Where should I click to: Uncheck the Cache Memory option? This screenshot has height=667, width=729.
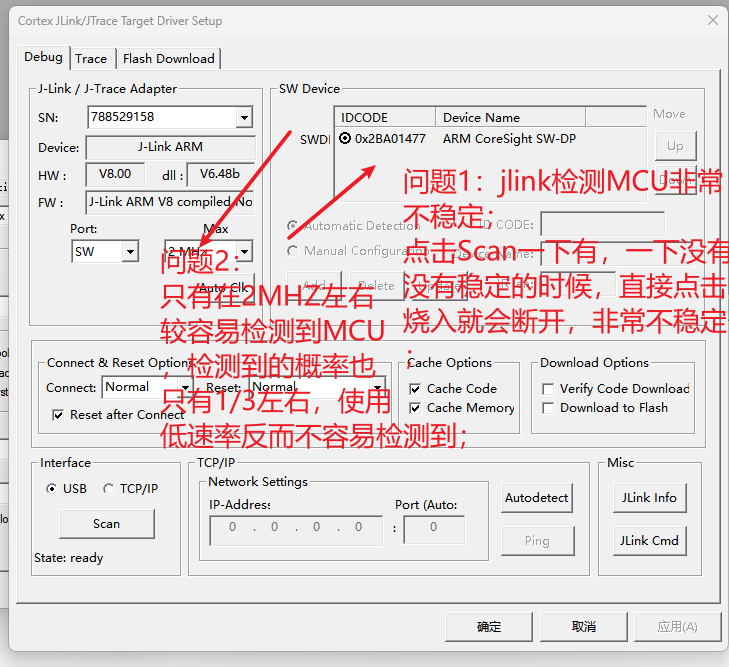416,408
